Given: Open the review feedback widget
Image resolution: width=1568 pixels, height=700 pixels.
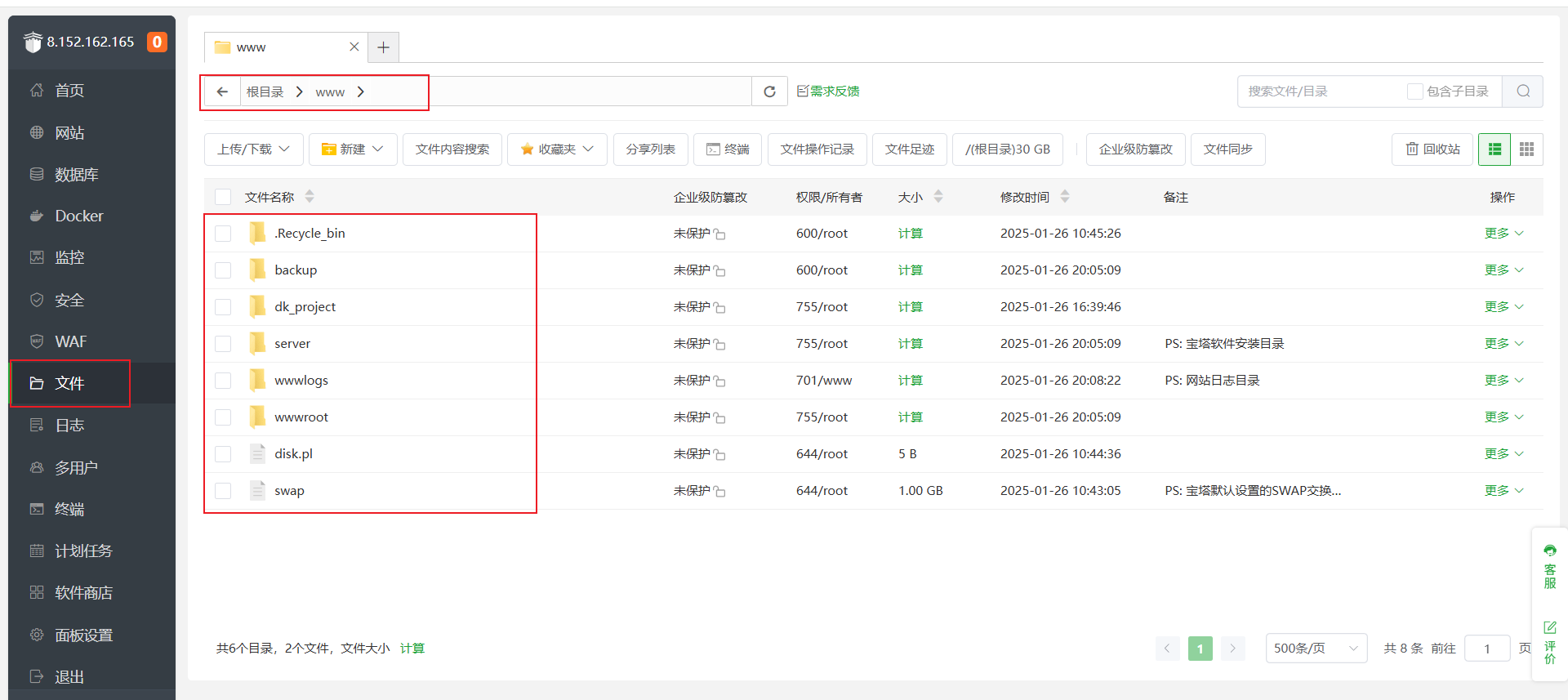Looking at the screenshot, I should click(x=1550, y=642).
